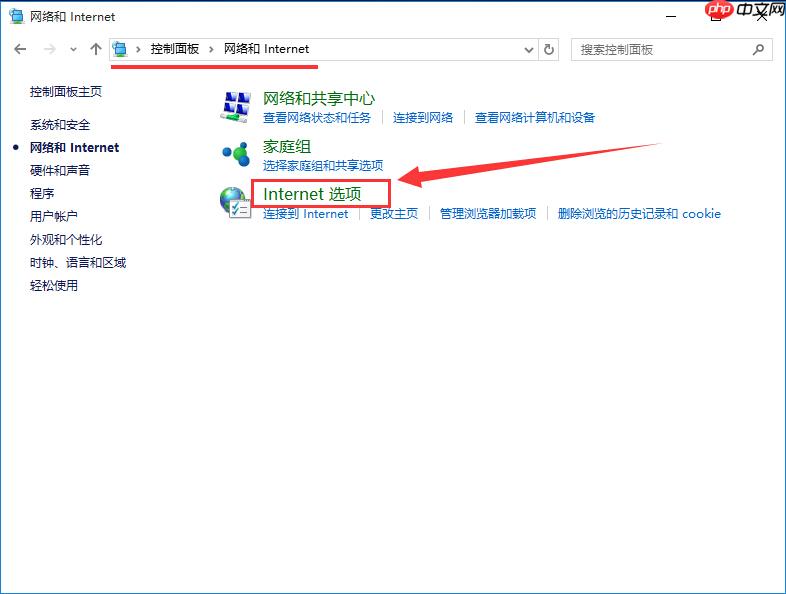Open the address bar history dropdown
The image size is (786, 594).
pyautogui.click(x=528, y=50)
